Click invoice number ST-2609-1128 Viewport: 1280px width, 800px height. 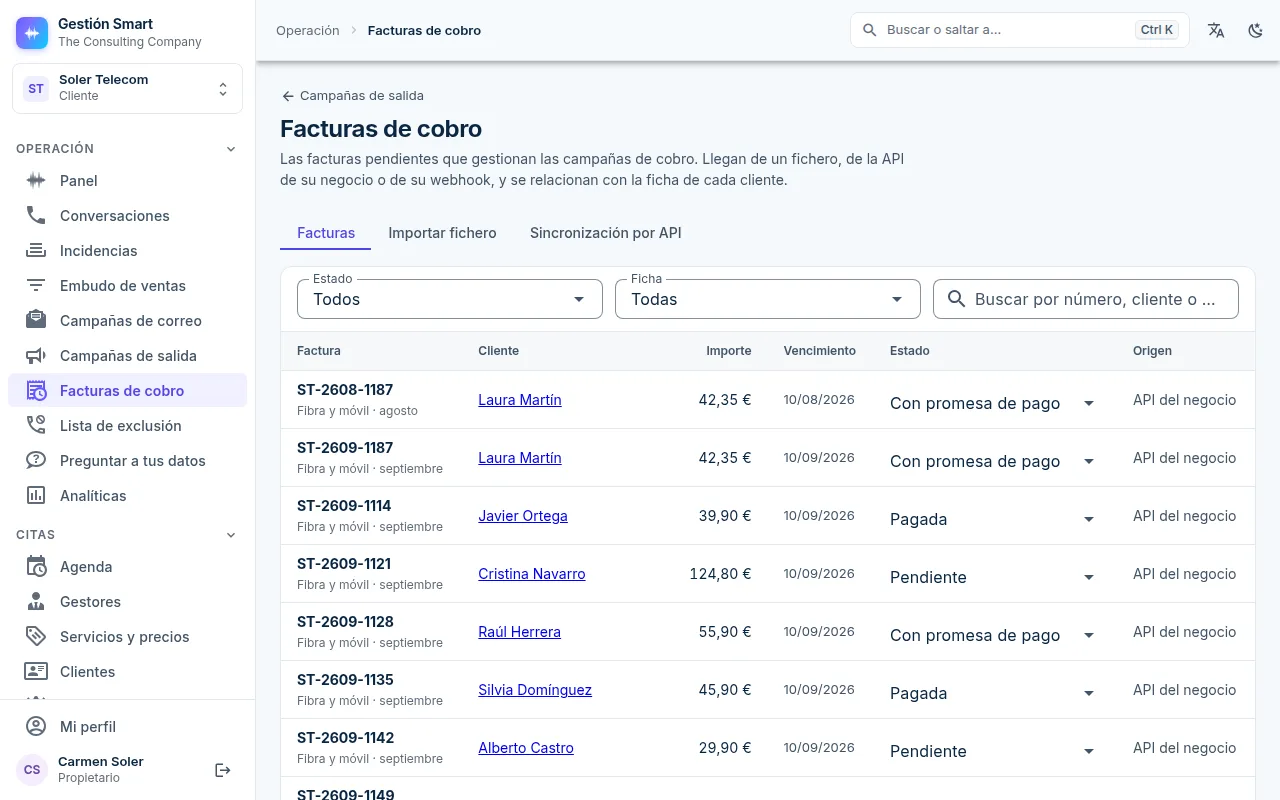345,622
